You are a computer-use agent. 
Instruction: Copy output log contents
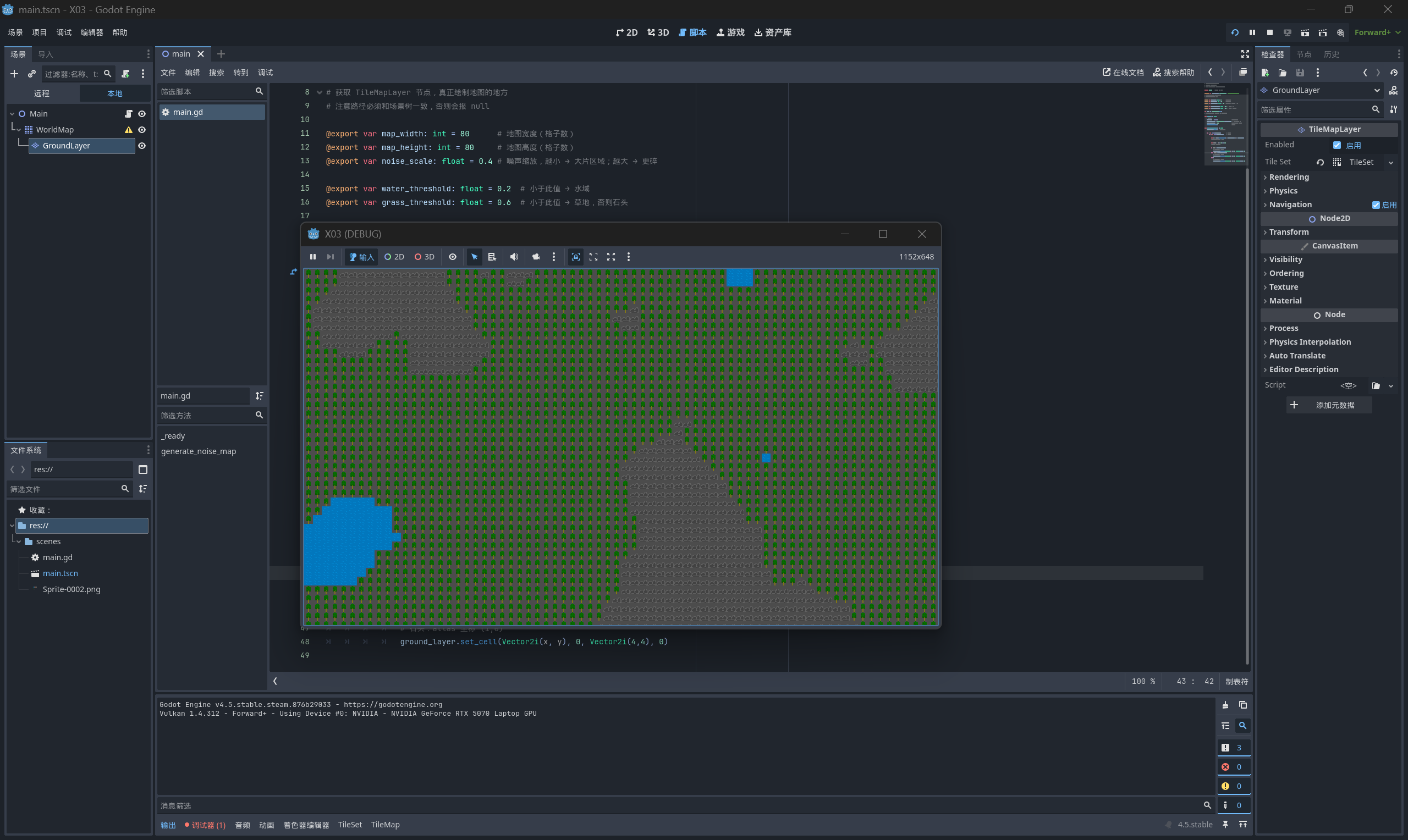1242,705
